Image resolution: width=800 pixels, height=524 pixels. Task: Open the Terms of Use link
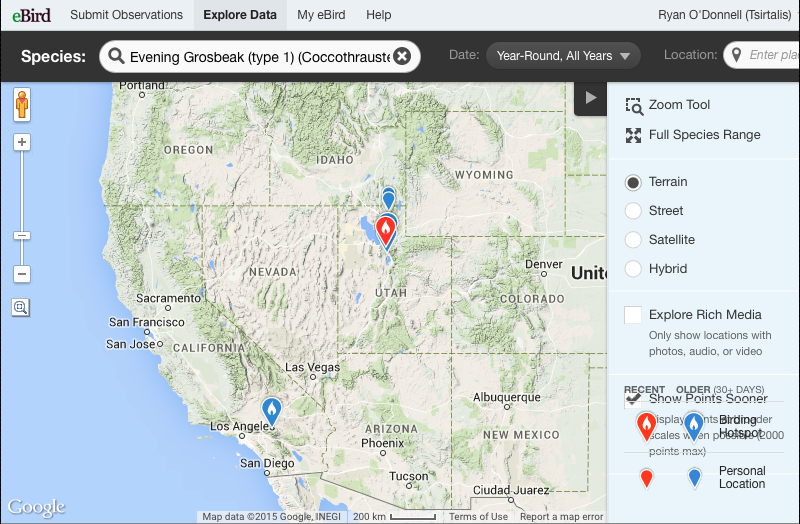point(478,516)
